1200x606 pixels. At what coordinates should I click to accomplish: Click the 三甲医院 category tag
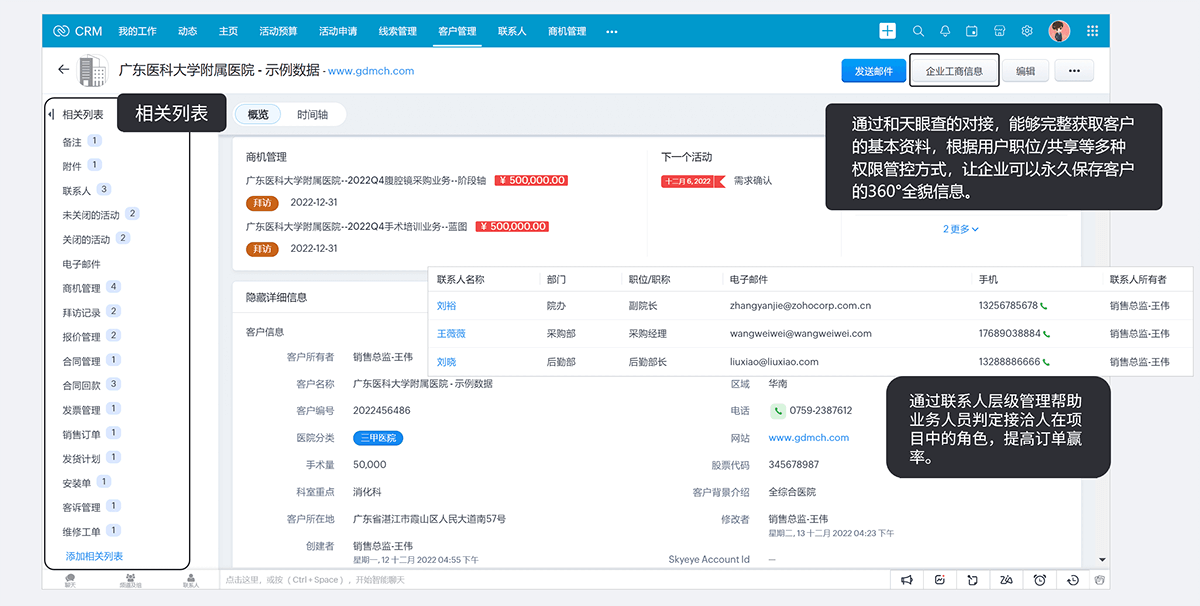coord(378,438)
